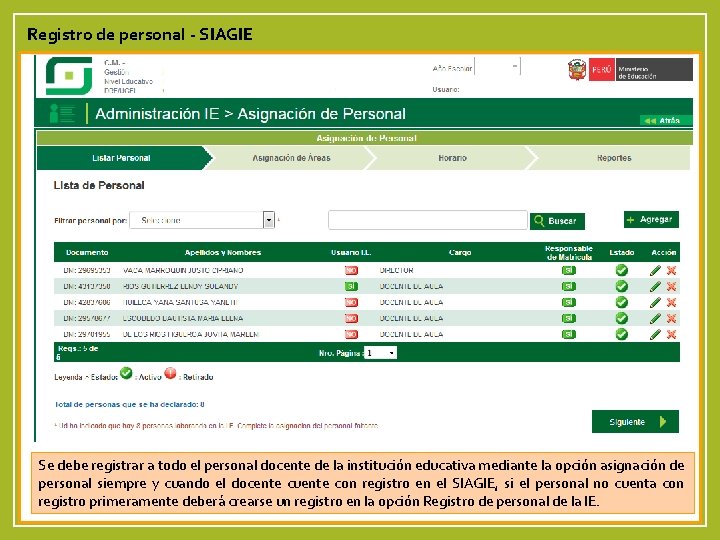This screenshot has height=540, width=720.
Task: Click the pencil for Escobedo Bautista Maria Elena
Action: tap(655, 318)
